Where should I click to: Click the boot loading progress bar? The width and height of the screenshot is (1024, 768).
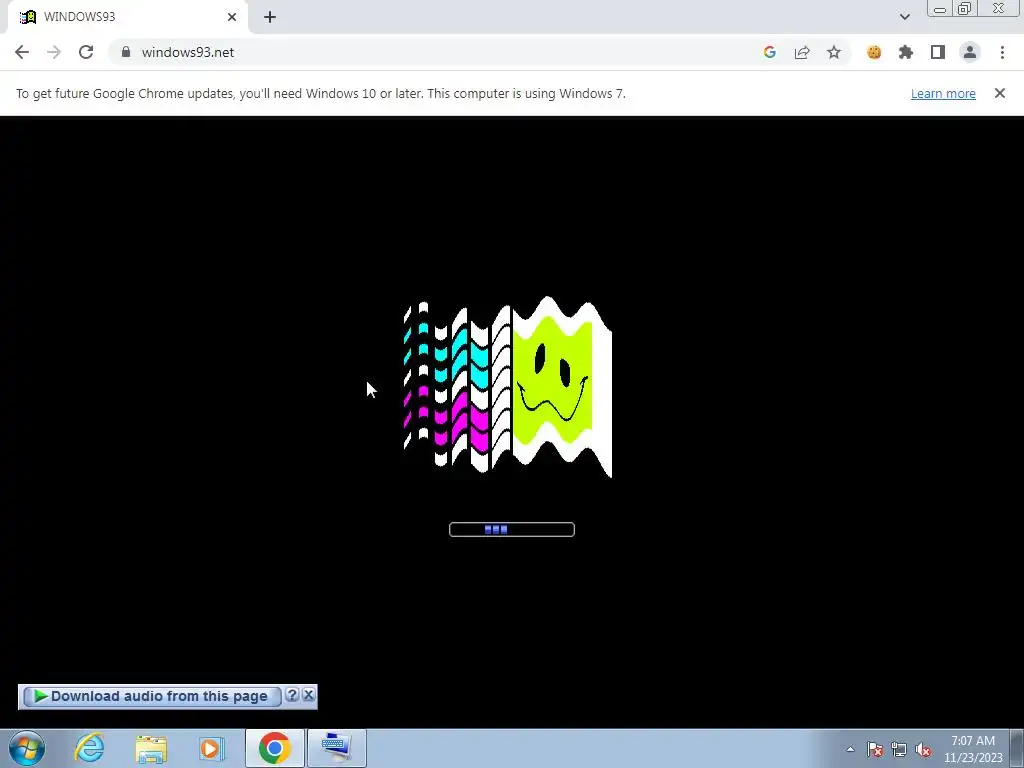pos(512,530)
